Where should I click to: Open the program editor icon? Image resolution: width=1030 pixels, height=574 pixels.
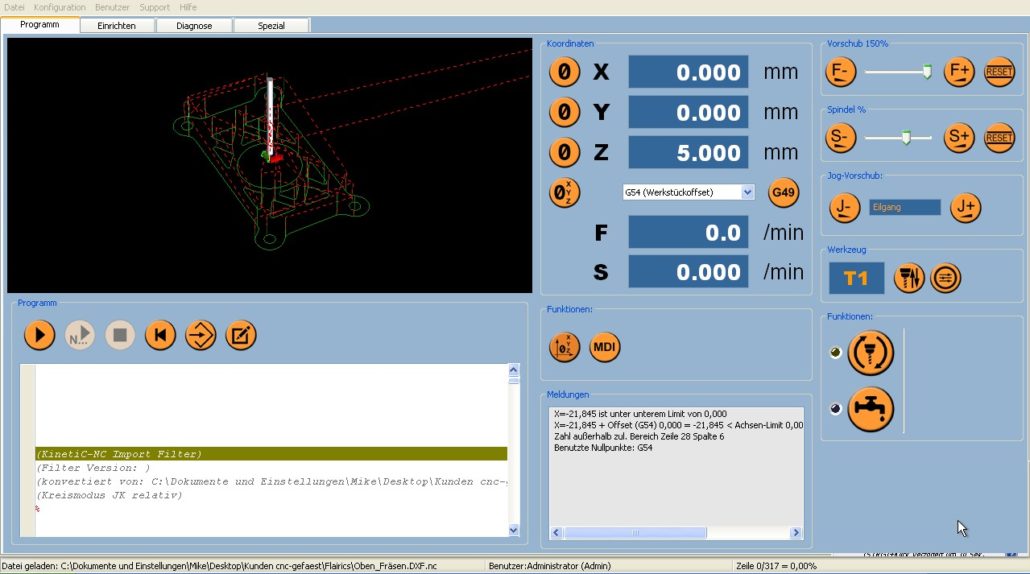(x=240, y=335)
